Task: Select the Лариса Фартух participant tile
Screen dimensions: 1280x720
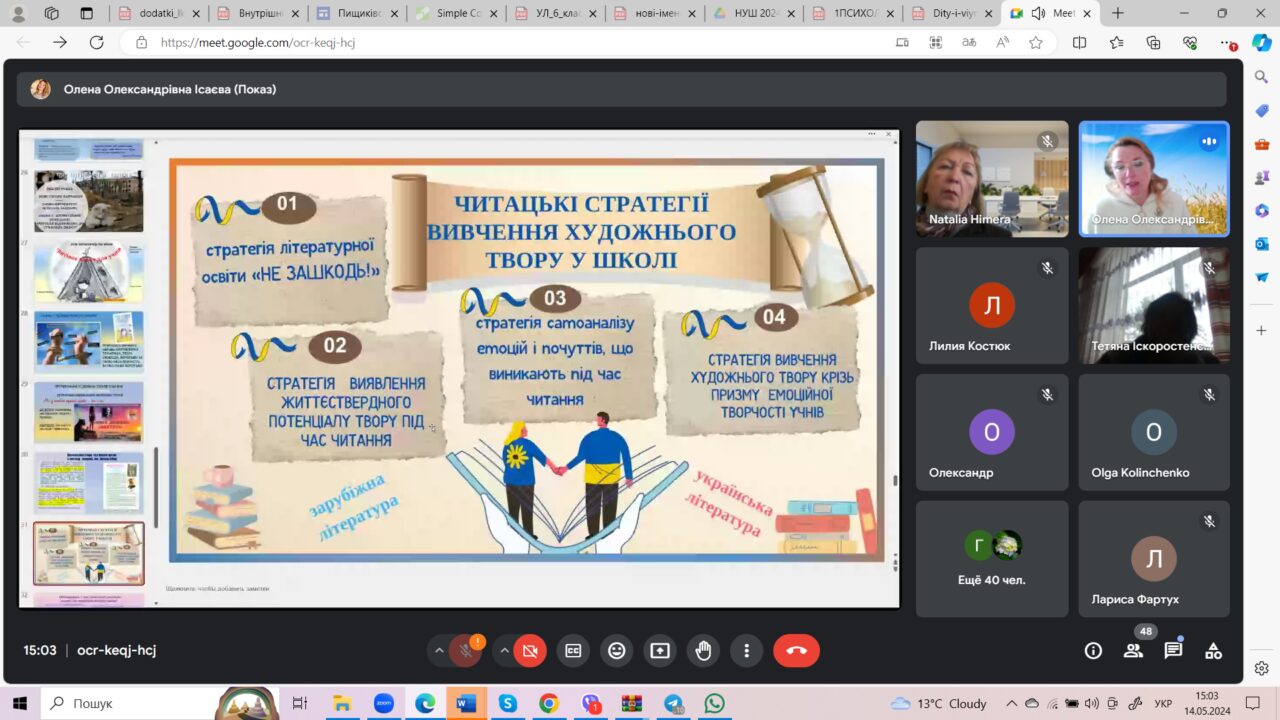Action: [x=1154, y=559]
